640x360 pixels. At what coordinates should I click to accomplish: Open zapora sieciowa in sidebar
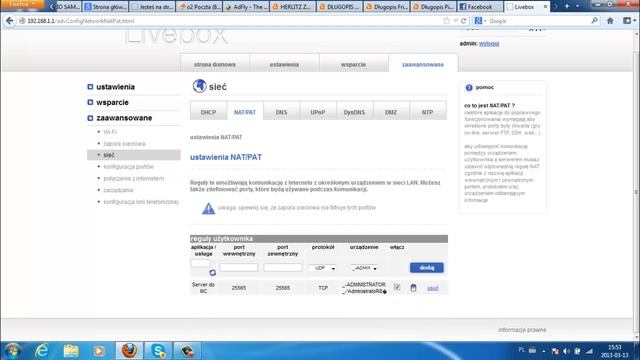(x=124, y=144)
